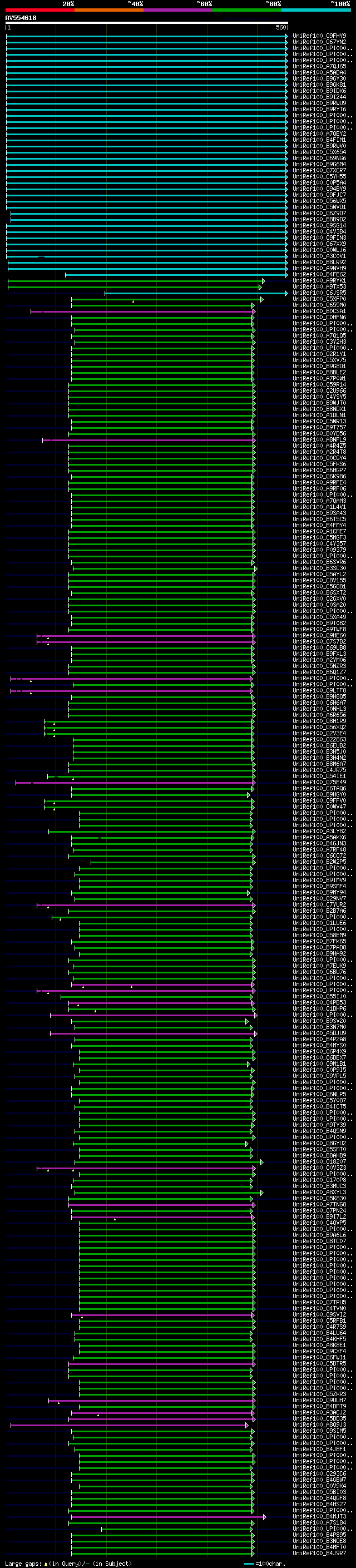This screenshot has height=1568, width=356.
Task: Click the cyan ~100% identity legend segment
Action: [x=317, y=10]
